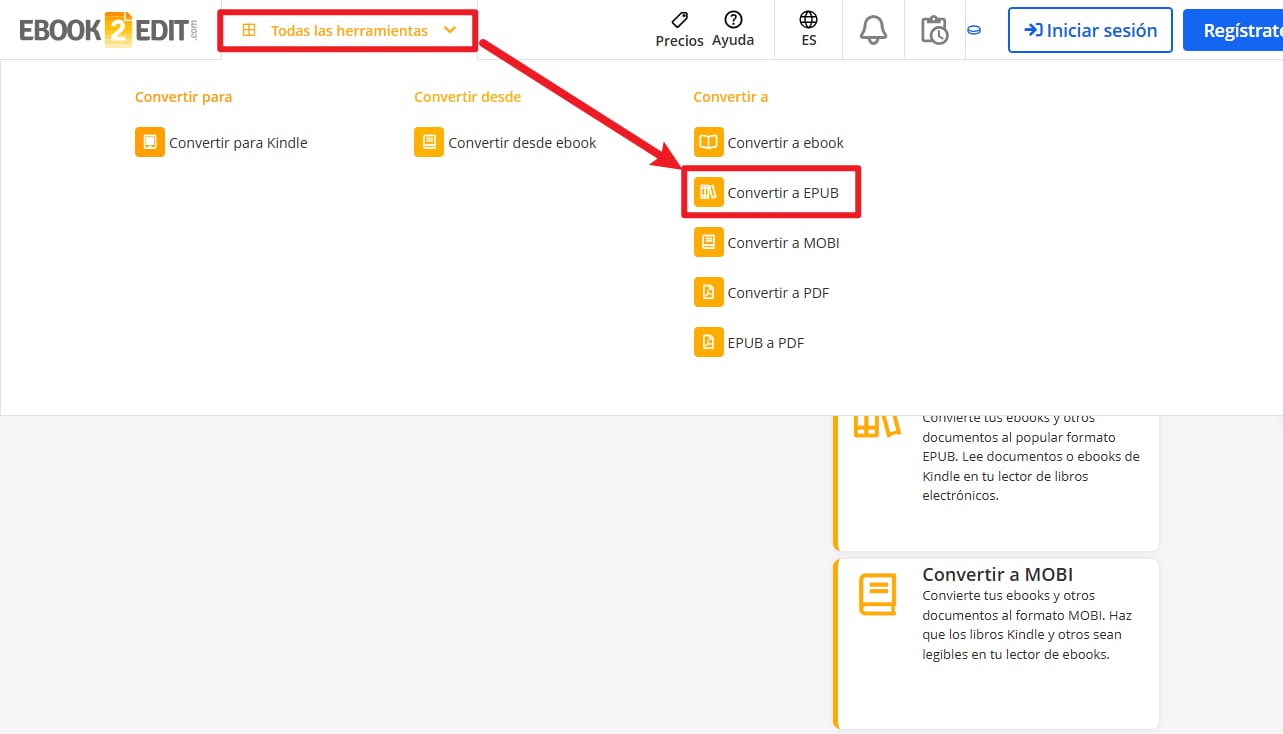Open the Convertir a MOBI card

tap(997, 643)
